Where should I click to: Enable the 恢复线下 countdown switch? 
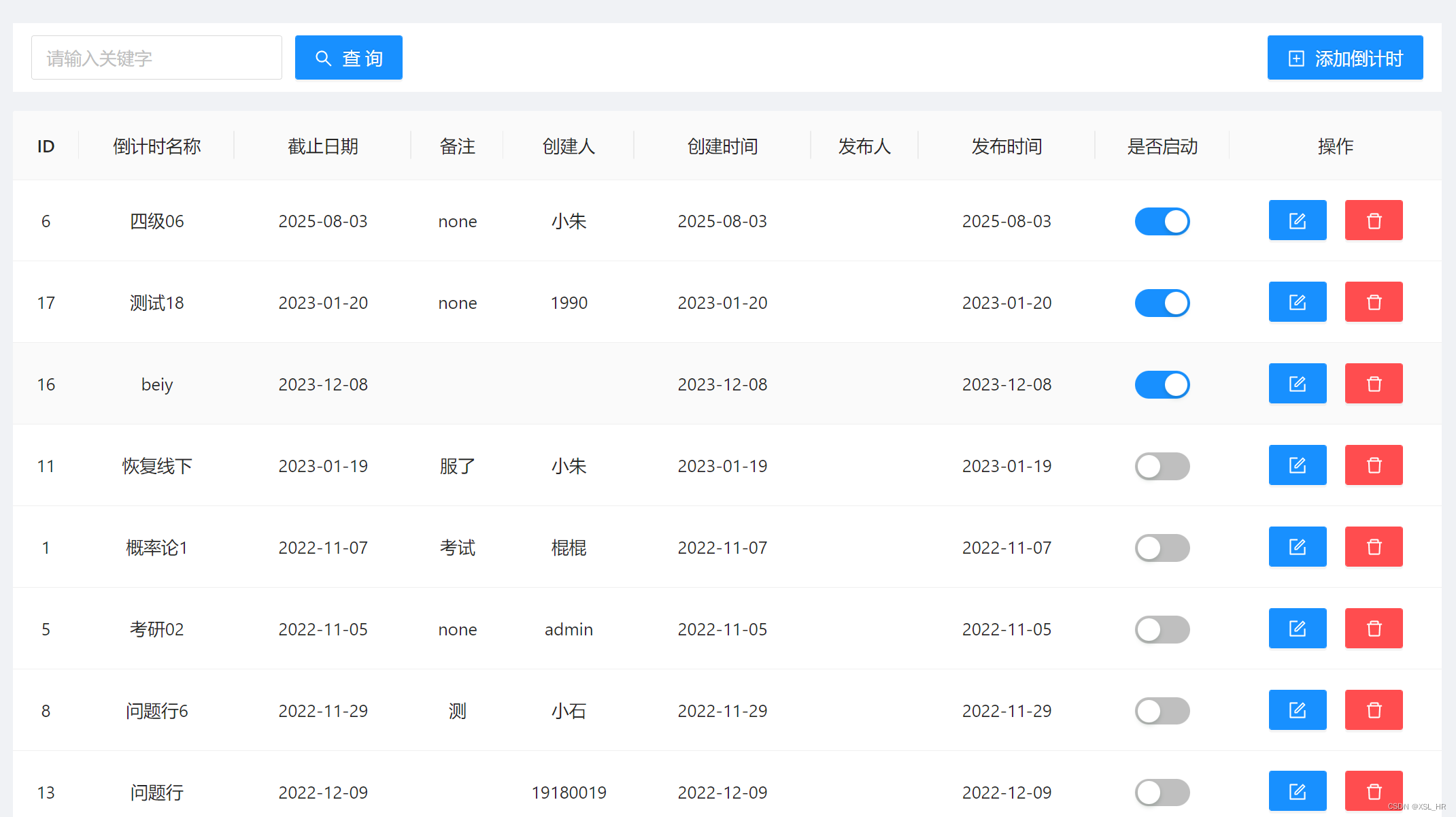click(x=1162, y=466)
